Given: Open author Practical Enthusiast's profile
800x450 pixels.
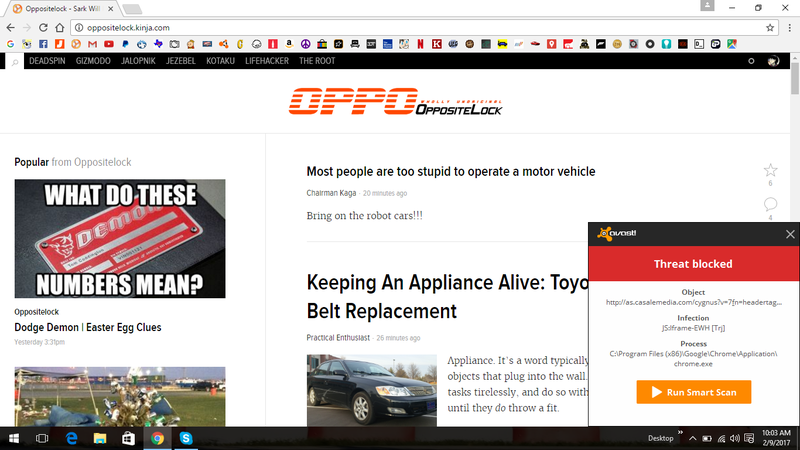Looking at the screenshot, I should (x=338, y=338).
